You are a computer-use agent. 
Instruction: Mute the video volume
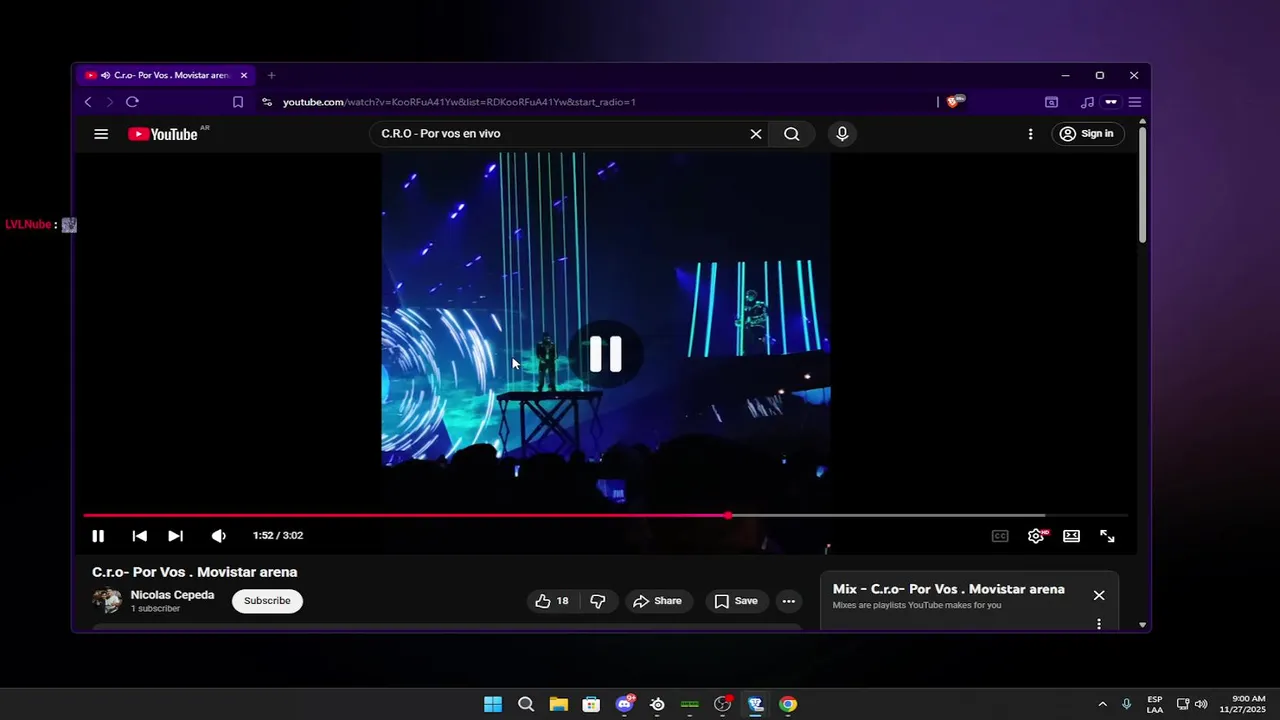coord(218,536)
